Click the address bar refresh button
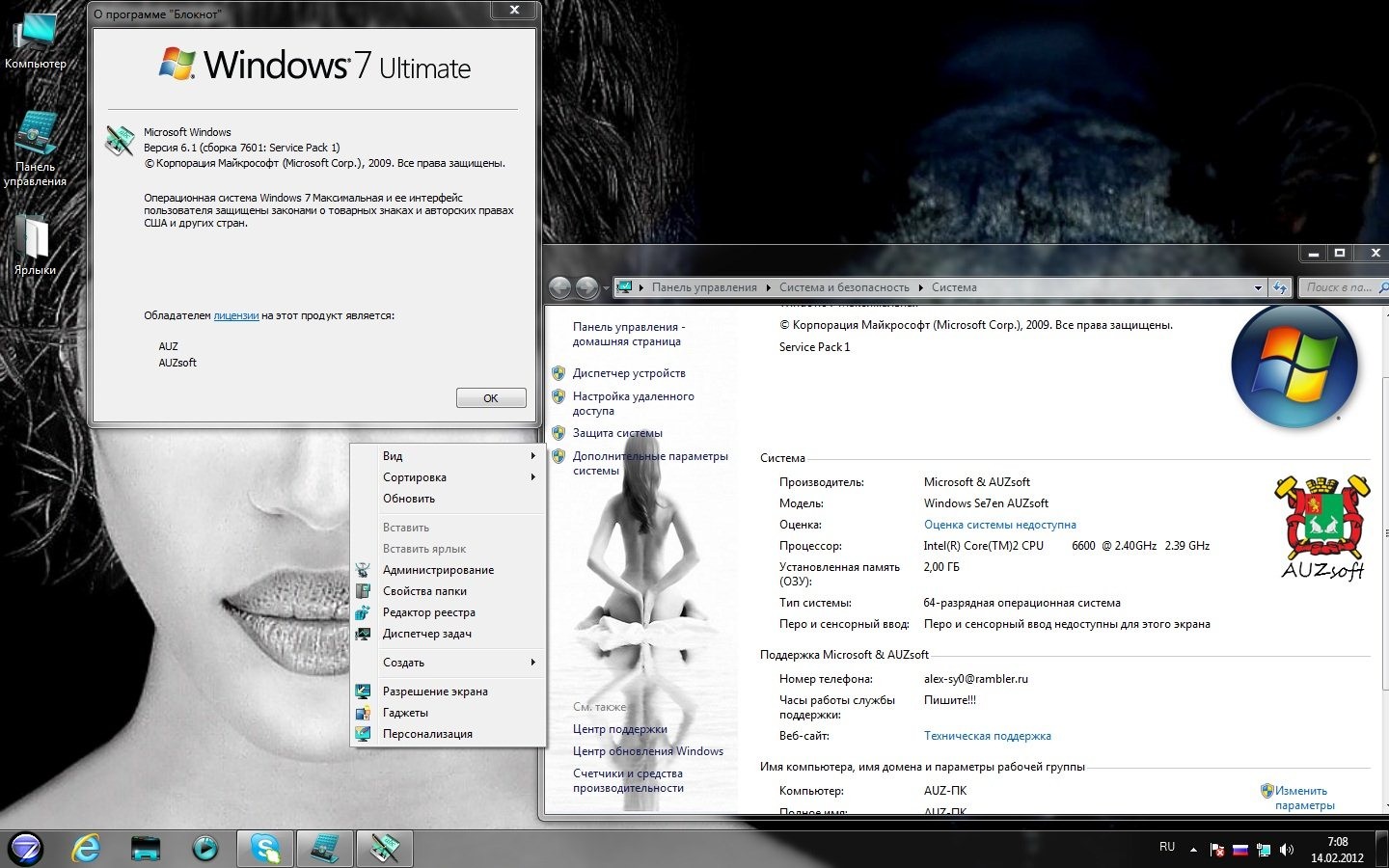 (1280, 287)
